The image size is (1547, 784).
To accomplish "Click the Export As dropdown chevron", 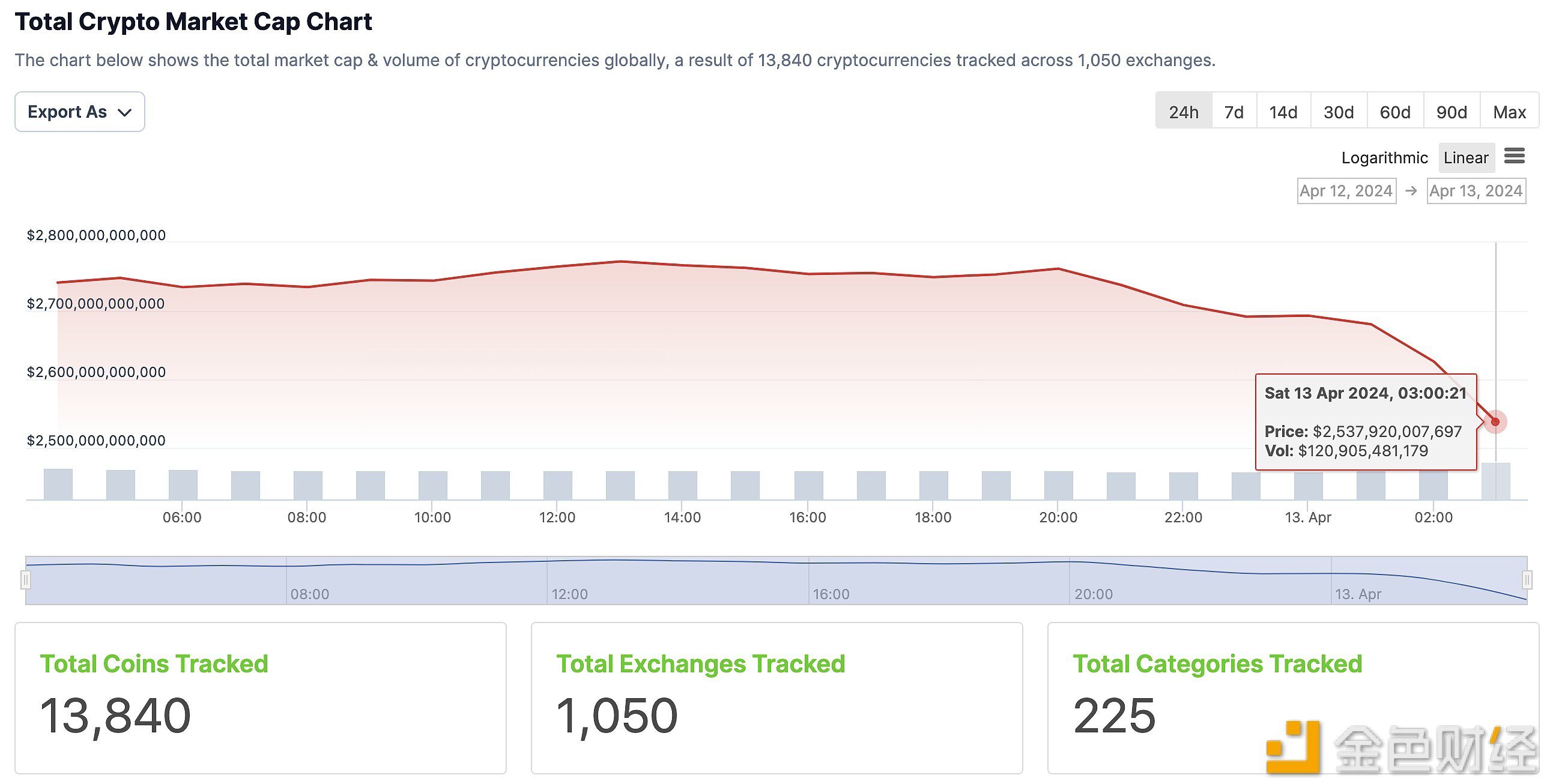I will (x=125, y=112).
